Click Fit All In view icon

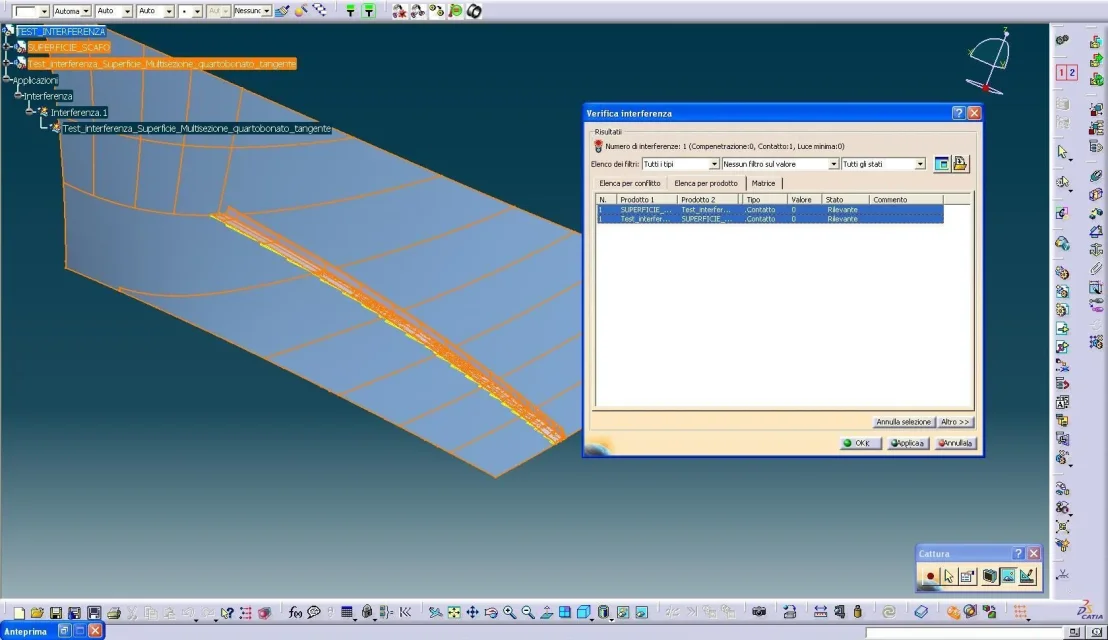click(x=454, y=612)
